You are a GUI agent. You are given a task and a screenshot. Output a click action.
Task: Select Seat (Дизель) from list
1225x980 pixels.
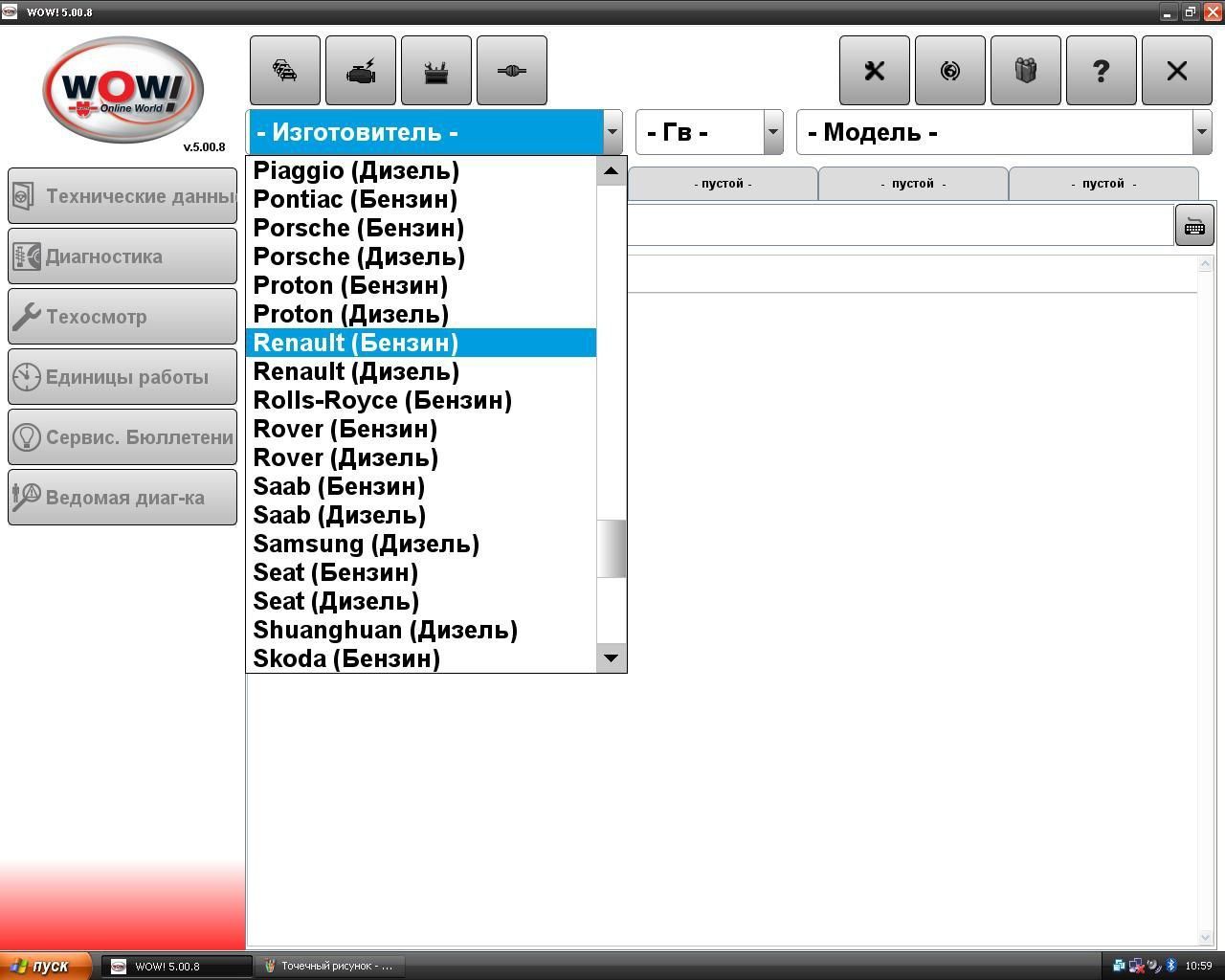point(421,601)
